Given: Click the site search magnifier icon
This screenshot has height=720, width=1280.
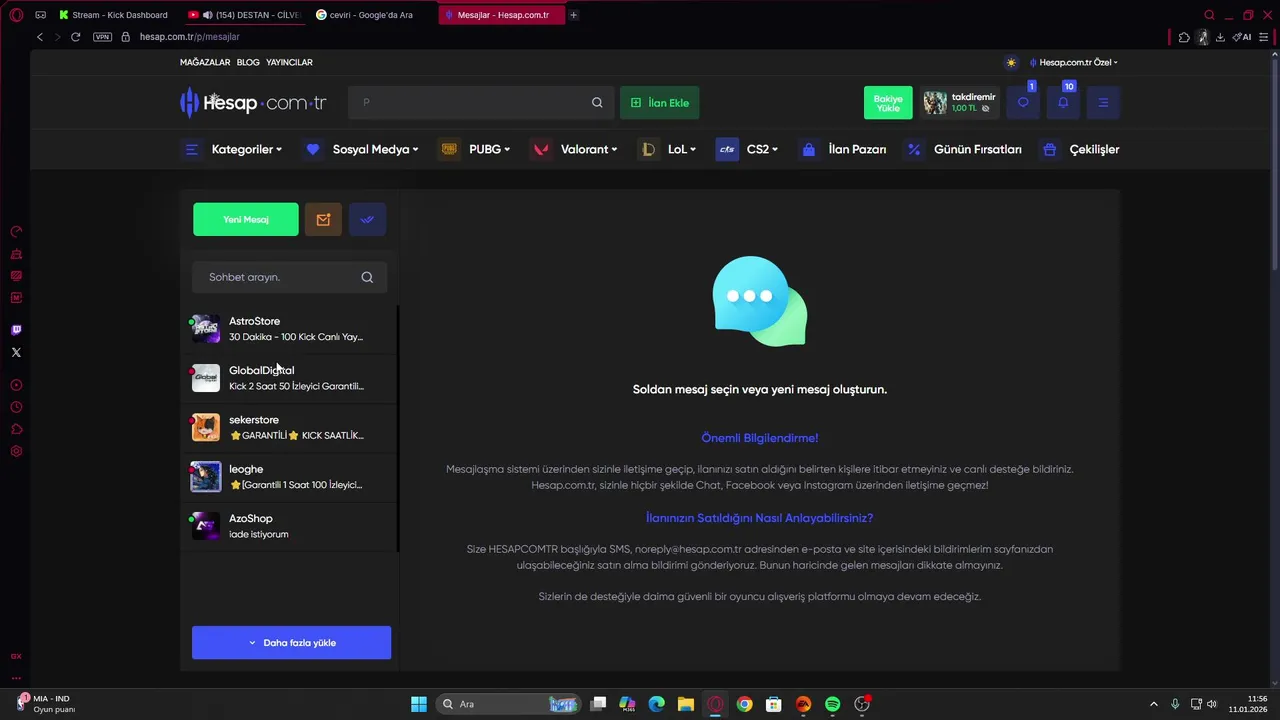Looking at the screenshot, I should tap(597, 102).
